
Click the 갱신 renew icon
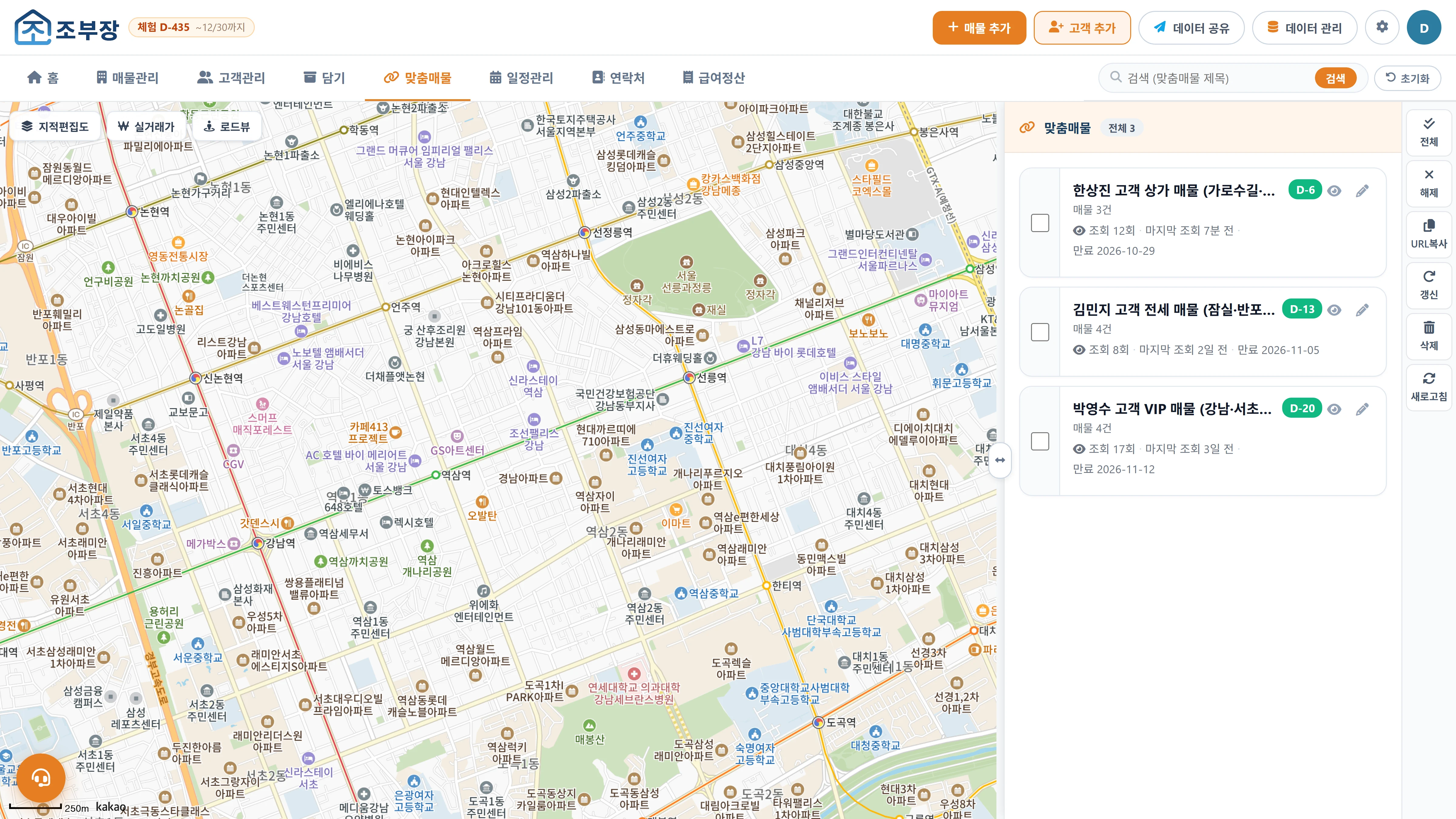point(1428,285)
